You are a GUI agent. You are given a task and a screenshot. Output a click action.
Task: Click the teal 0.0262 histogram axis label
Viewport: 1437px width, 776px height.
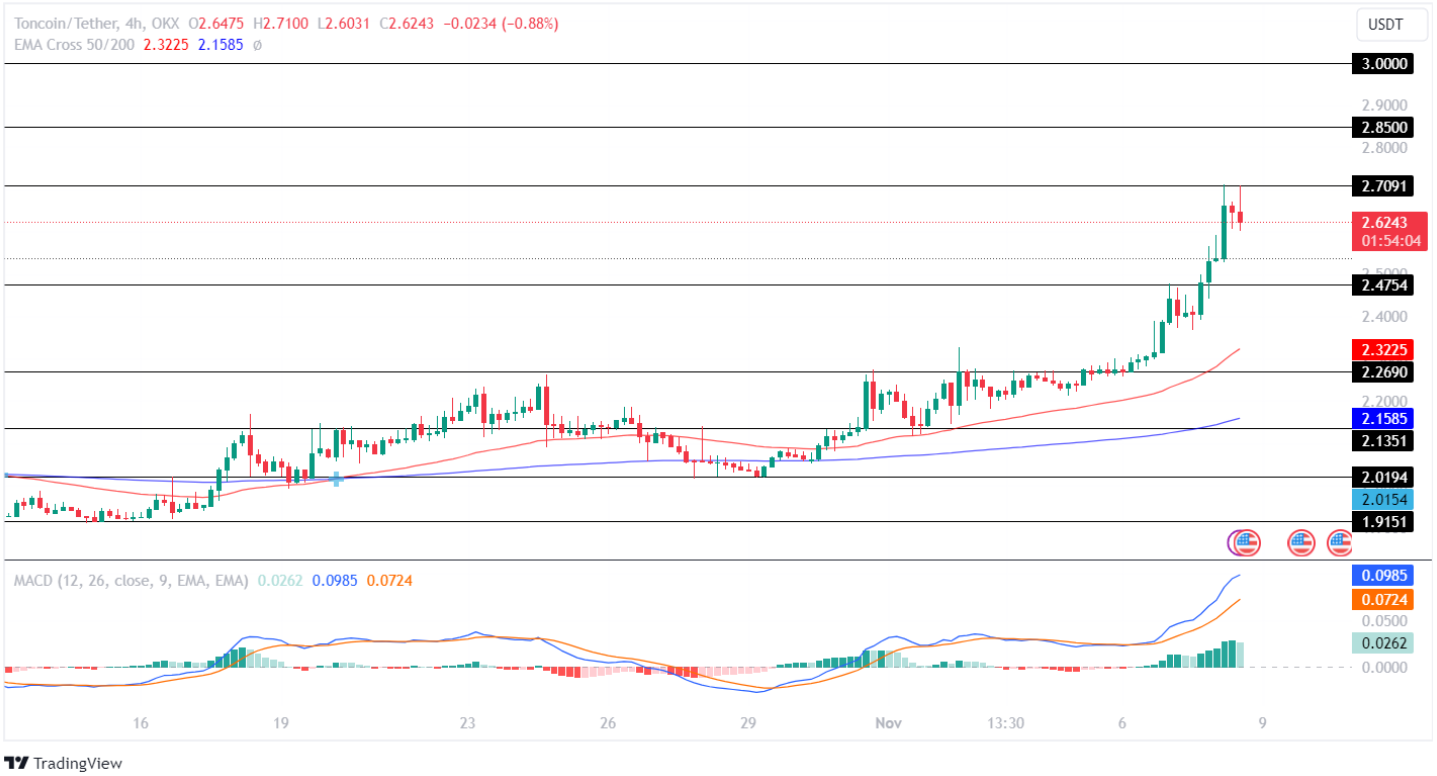pos(1382,643)
